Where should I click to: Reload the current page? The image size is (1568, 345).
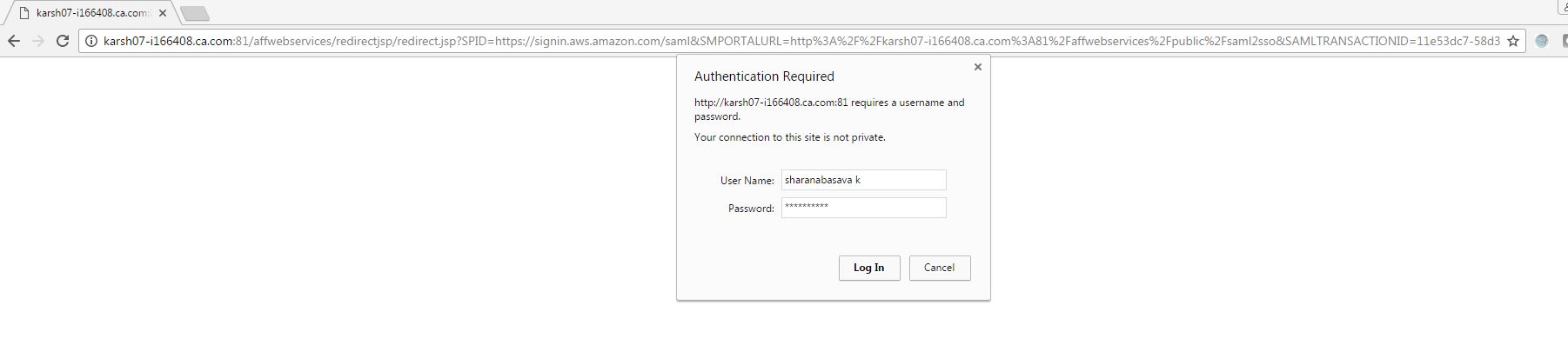pyautogui.click(x=63, y=41)
